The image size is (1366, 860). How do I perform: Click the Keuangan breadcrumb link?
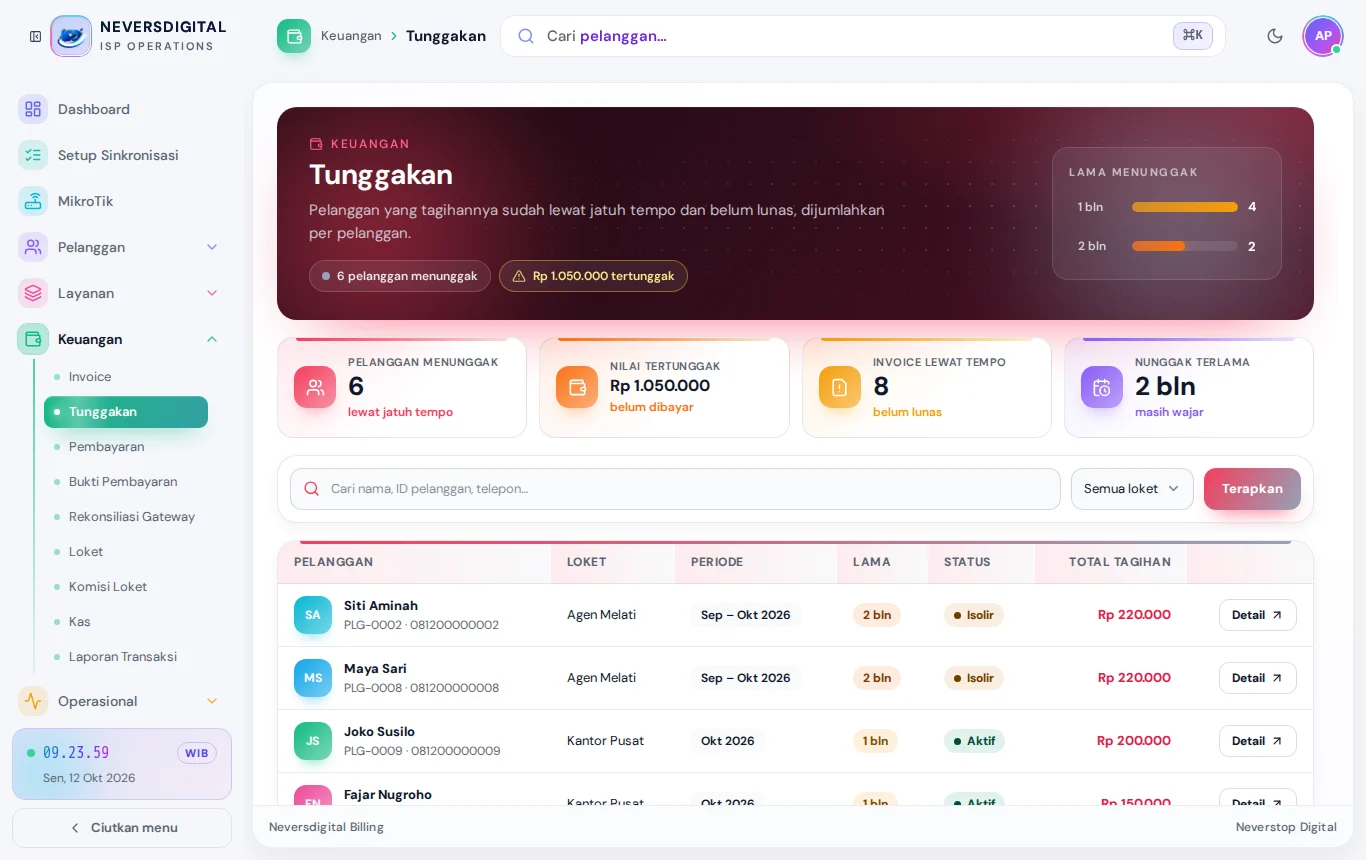coord(351,36)
